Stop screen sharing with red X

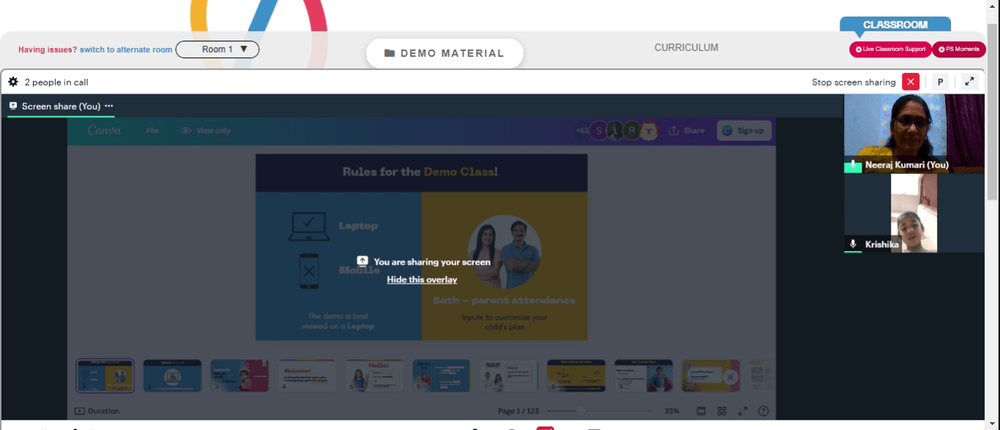point(910,82)
